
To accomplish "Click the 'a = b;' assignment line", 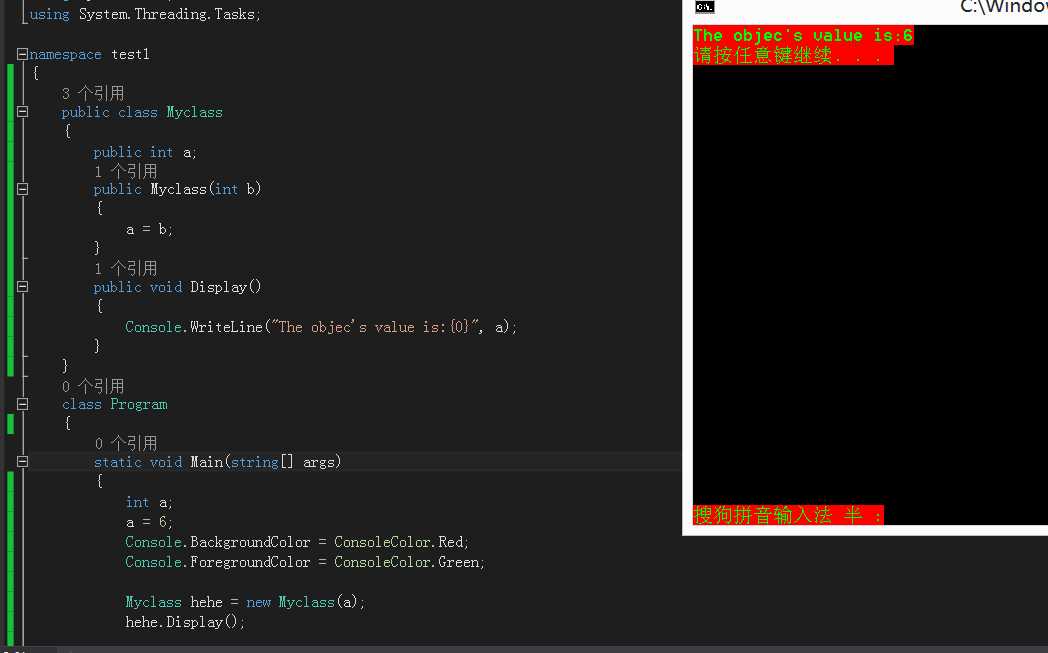I will [149, 229].
